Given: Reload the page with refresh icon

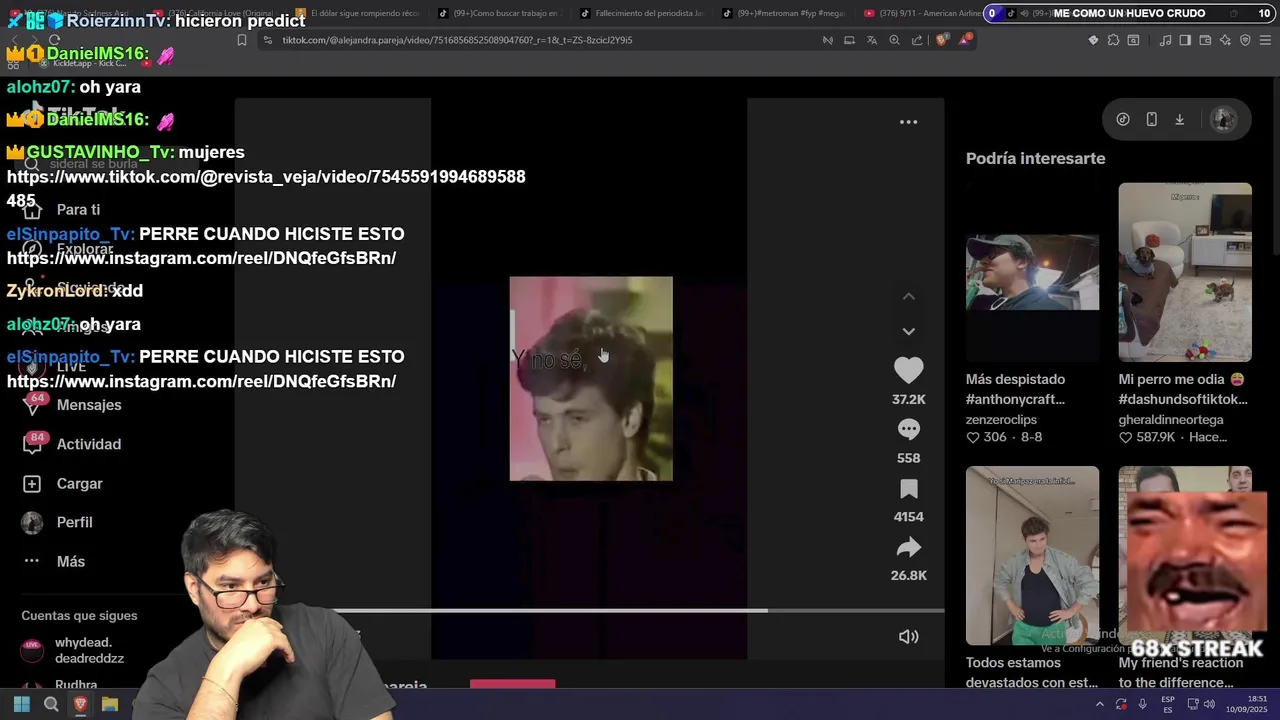Looking at the screenshot, I should (54, 40).
